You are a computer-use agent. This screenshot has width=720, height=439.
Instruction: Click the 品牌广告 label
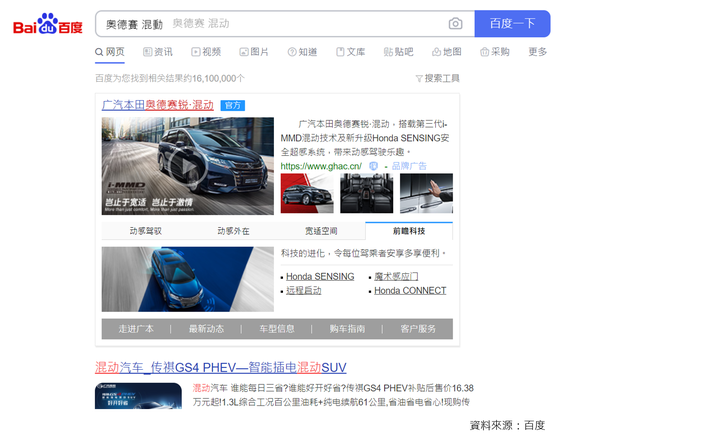pyautogui.click(x=409, y=166)
